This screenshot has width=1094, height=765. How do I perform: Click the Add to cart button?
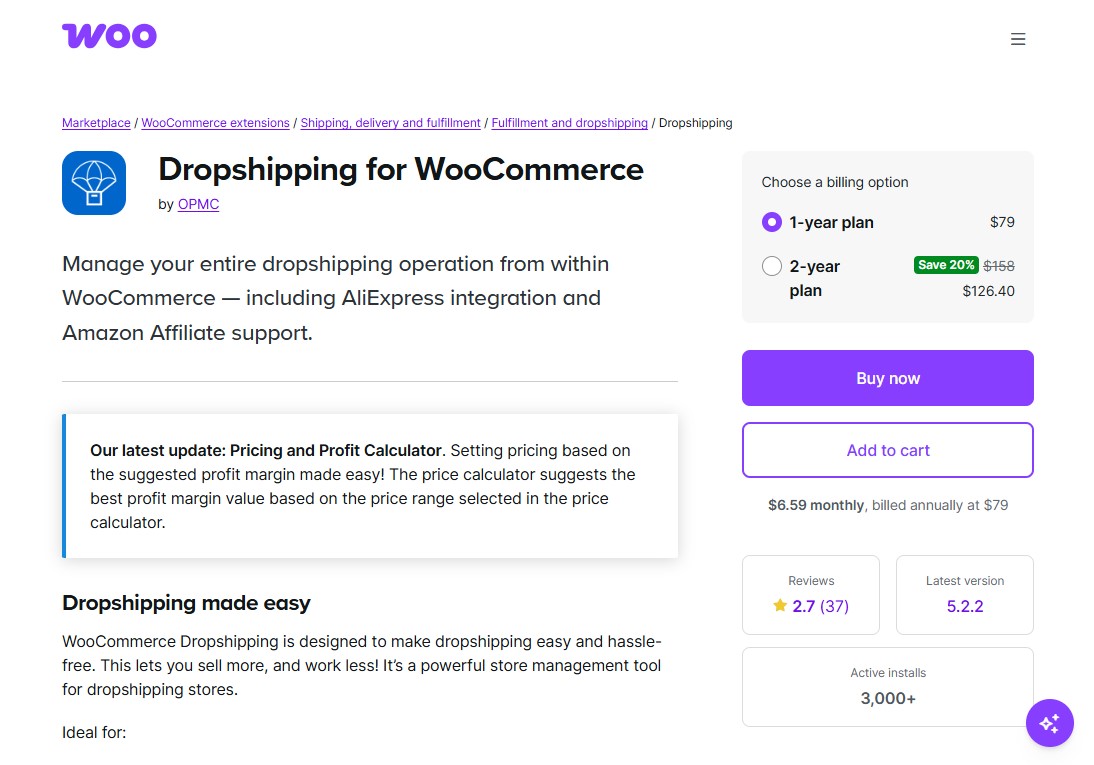pos(887,450)
